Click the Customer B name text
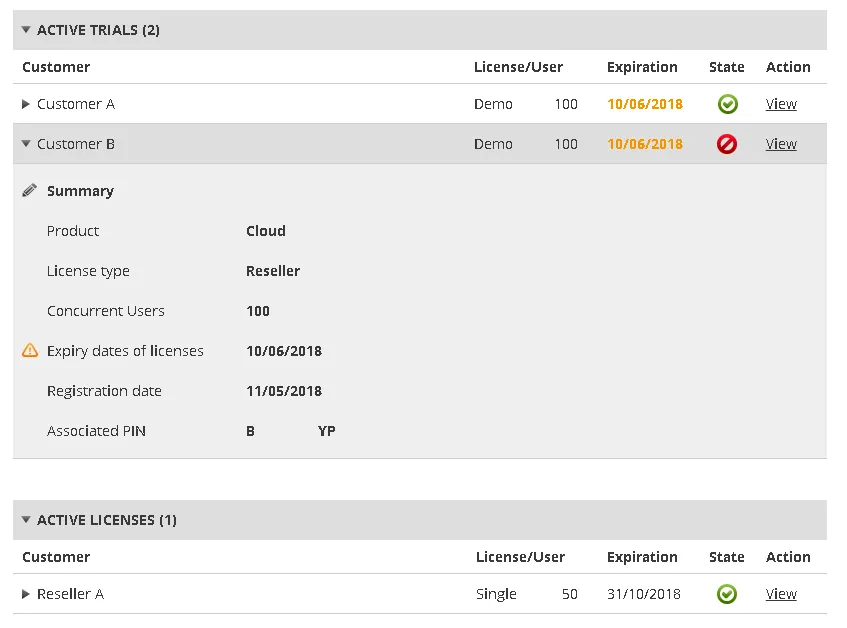847x628 pixels. pos(76,144)
